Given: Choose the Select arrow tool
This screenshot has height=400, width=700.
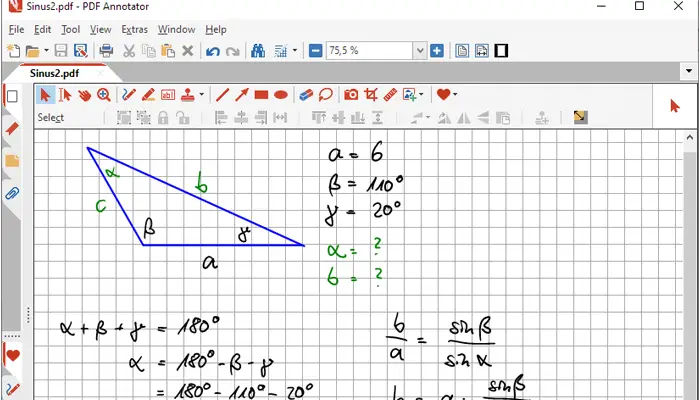Looking at the screenshot, I should tap(46, 95).
